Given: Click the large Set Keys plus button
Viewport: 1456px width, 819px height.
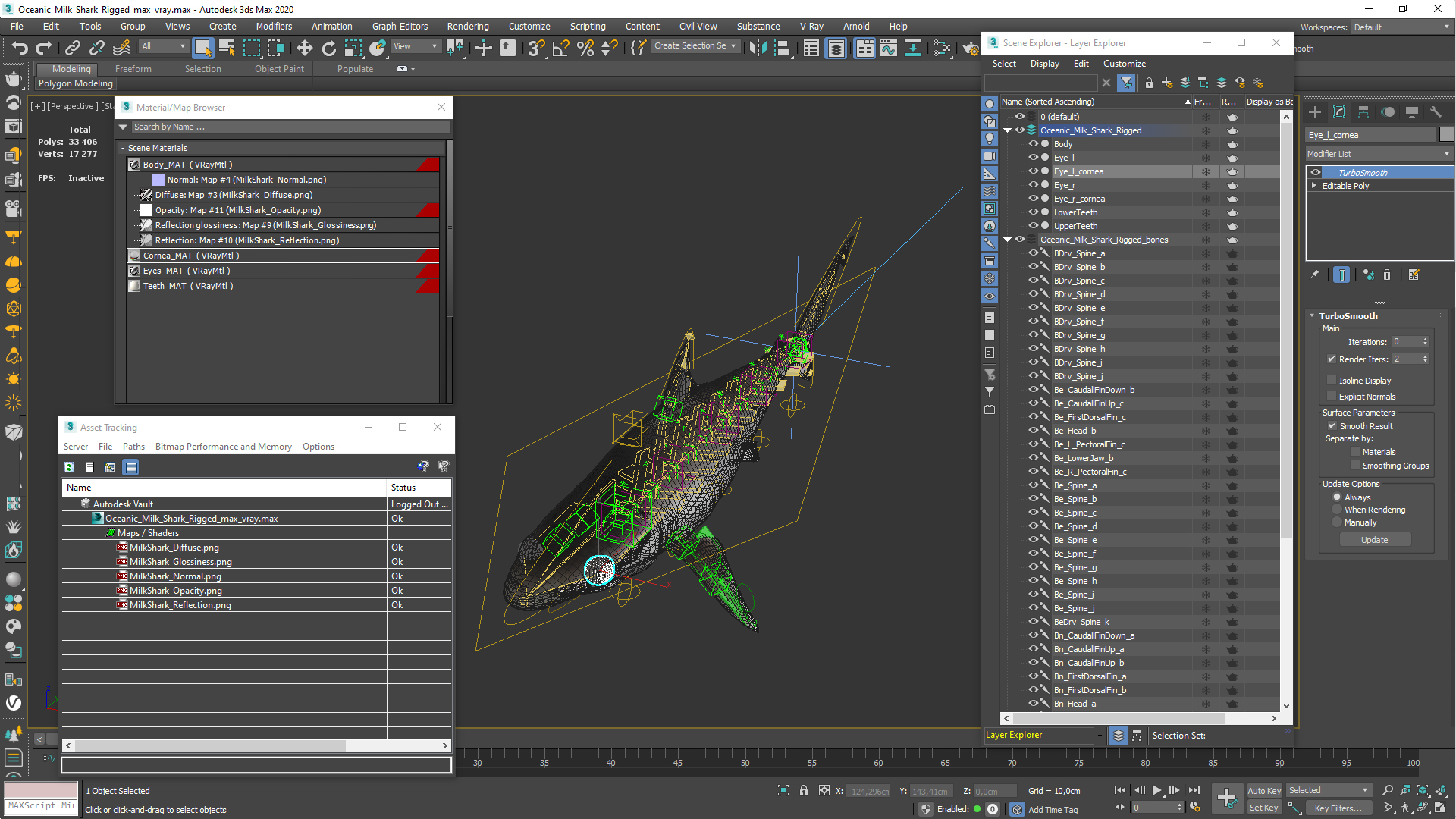Looking at the screenshot, I should coord(1227,798).
